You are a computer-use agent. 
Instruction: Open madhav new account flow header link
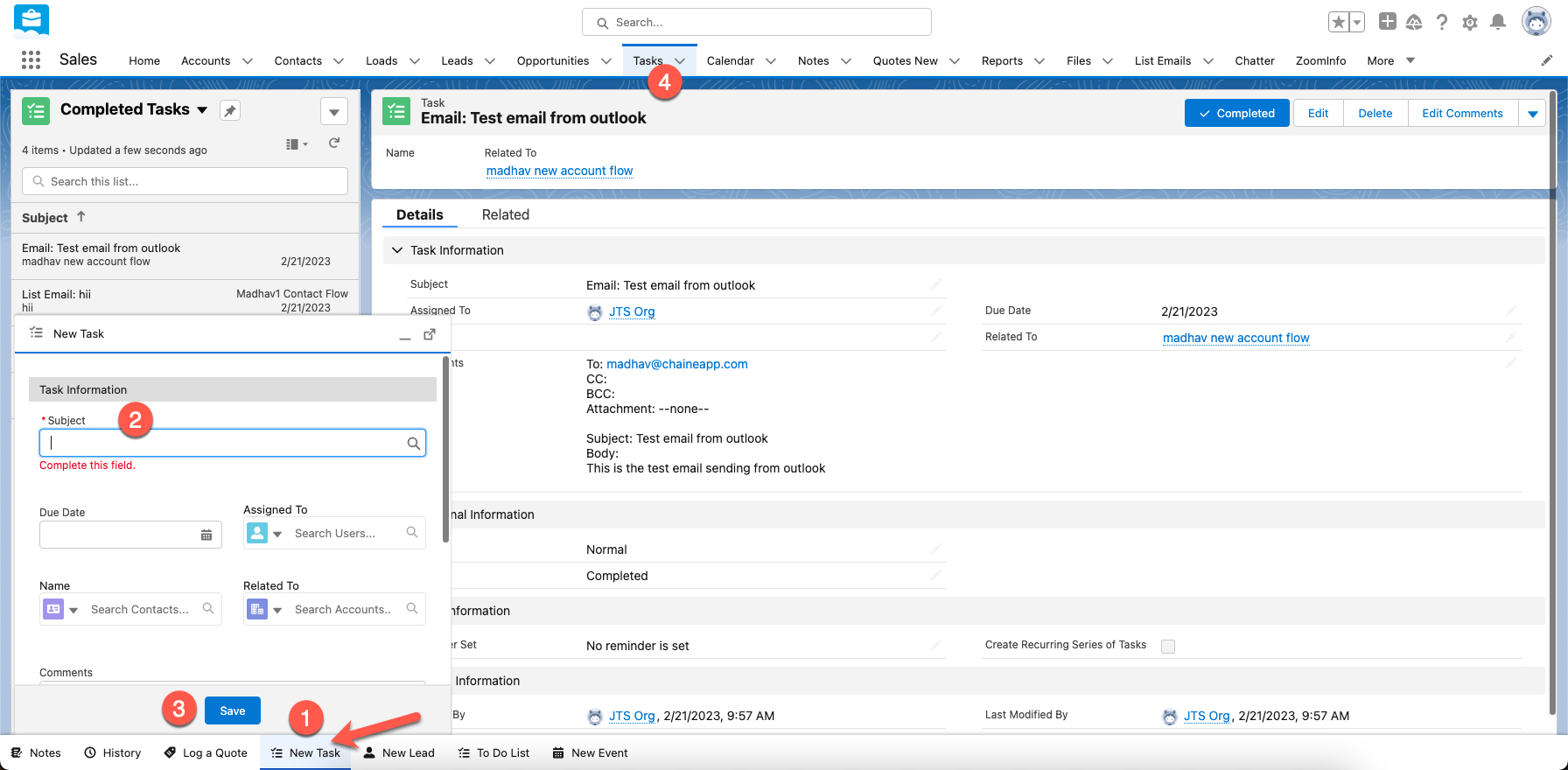pyautogui.click(x=560, y=171)
